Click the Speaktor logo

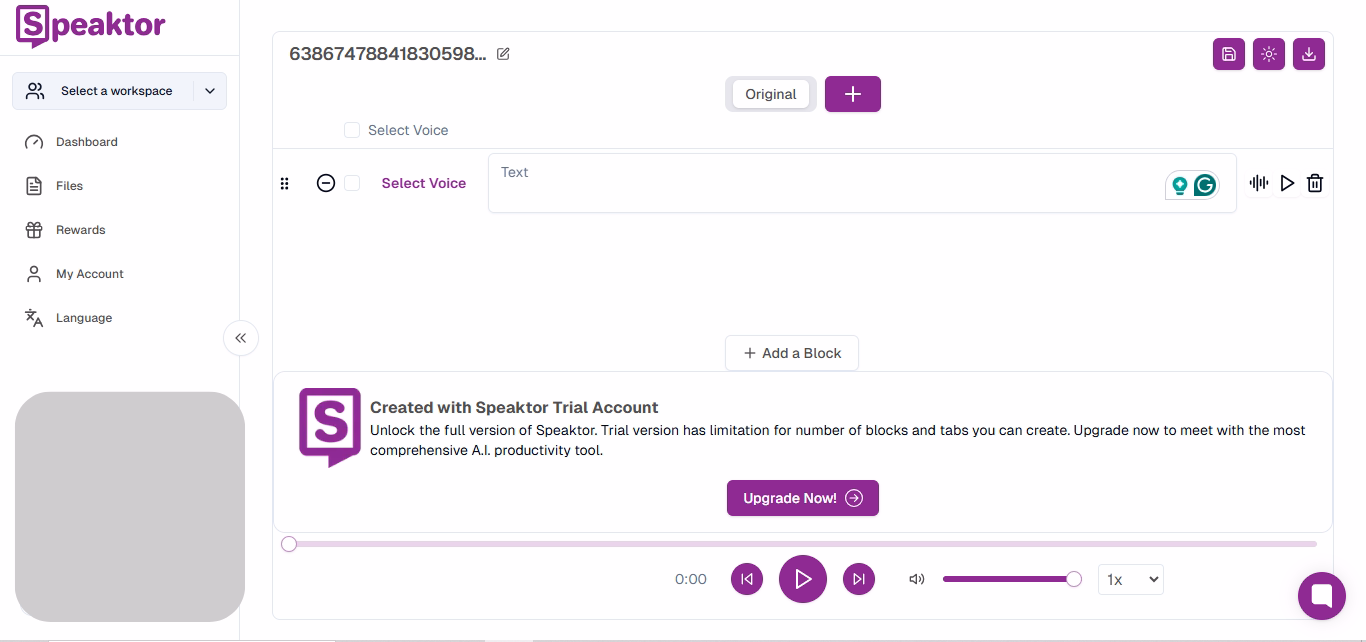[x=90, y=26]
